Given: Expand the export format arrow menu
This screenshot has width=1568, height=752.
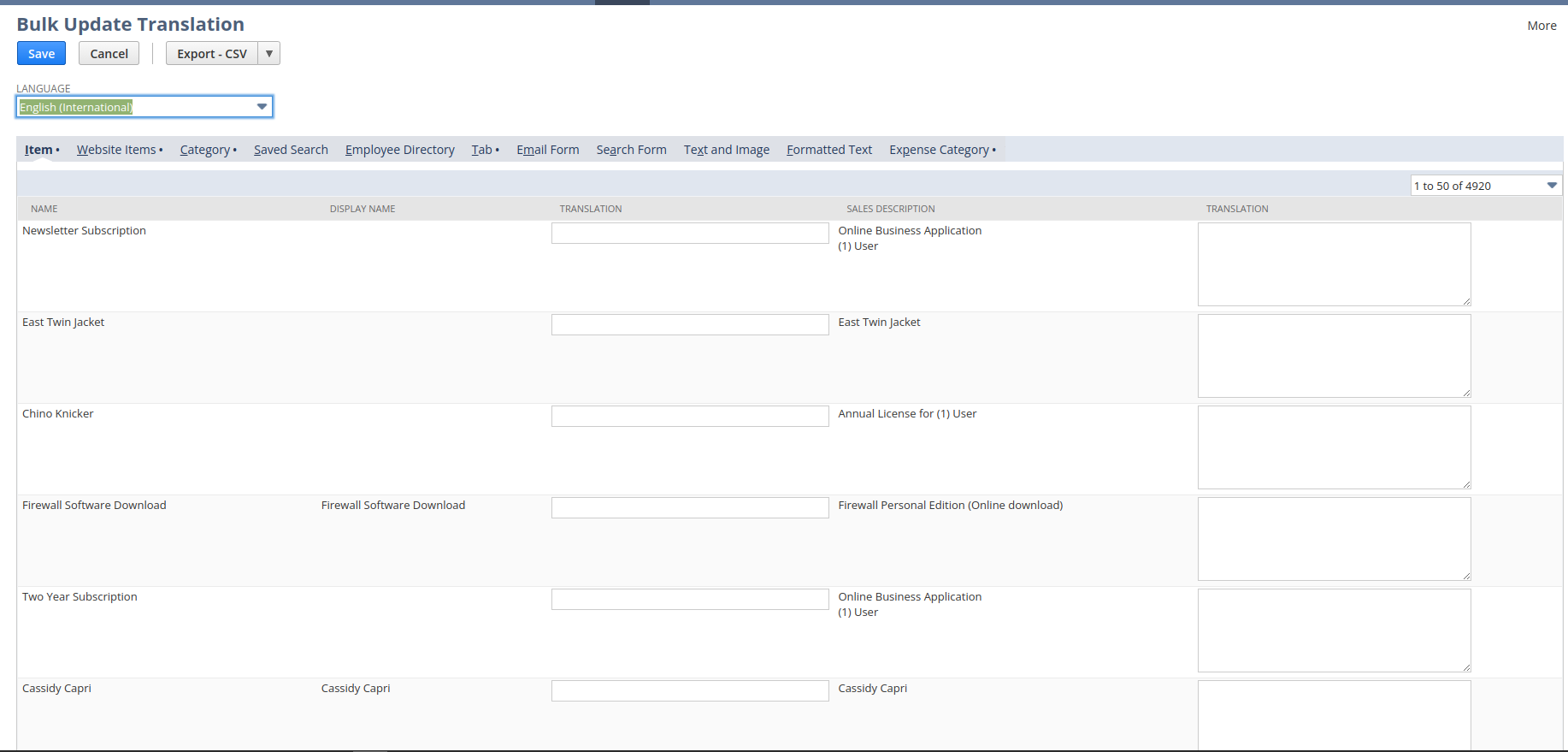Looking at the screenshot, I should (x=268, y=54).
